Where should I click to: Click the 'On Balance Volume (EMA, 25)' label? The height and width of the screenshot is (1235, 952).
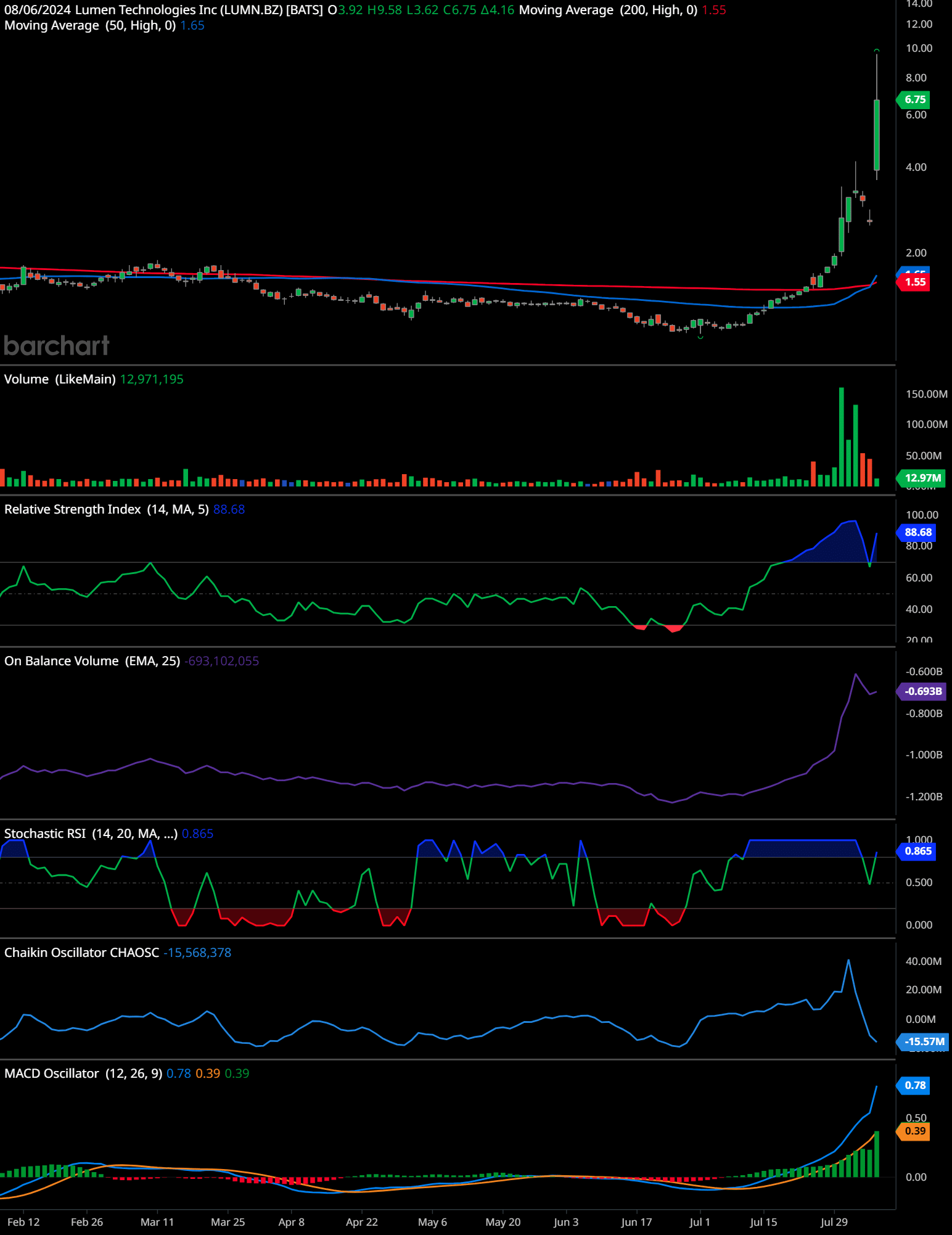click(92, 661)
